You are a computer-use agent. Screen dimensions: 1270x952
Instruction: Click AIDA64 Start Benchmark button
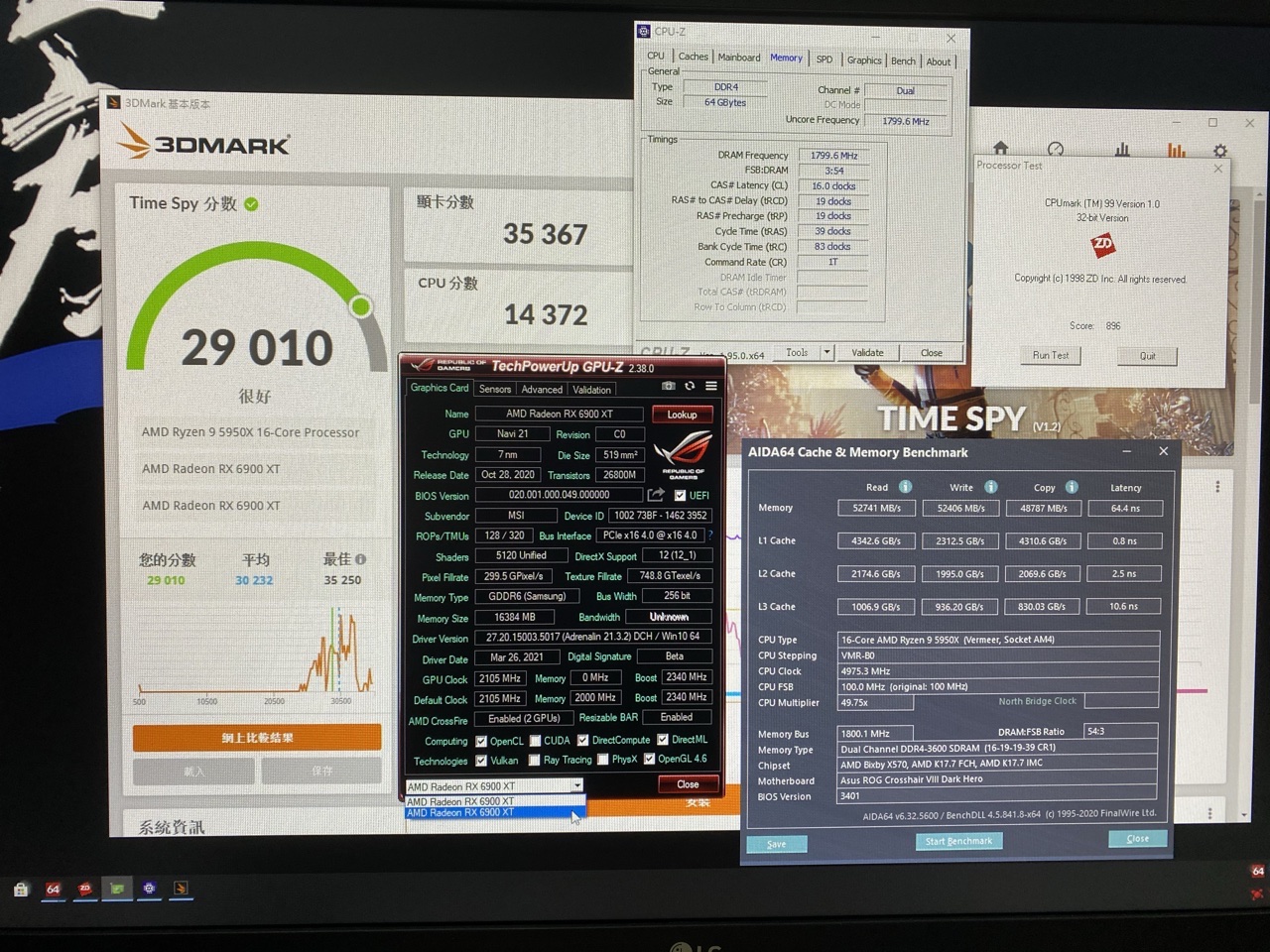point(958,841)
